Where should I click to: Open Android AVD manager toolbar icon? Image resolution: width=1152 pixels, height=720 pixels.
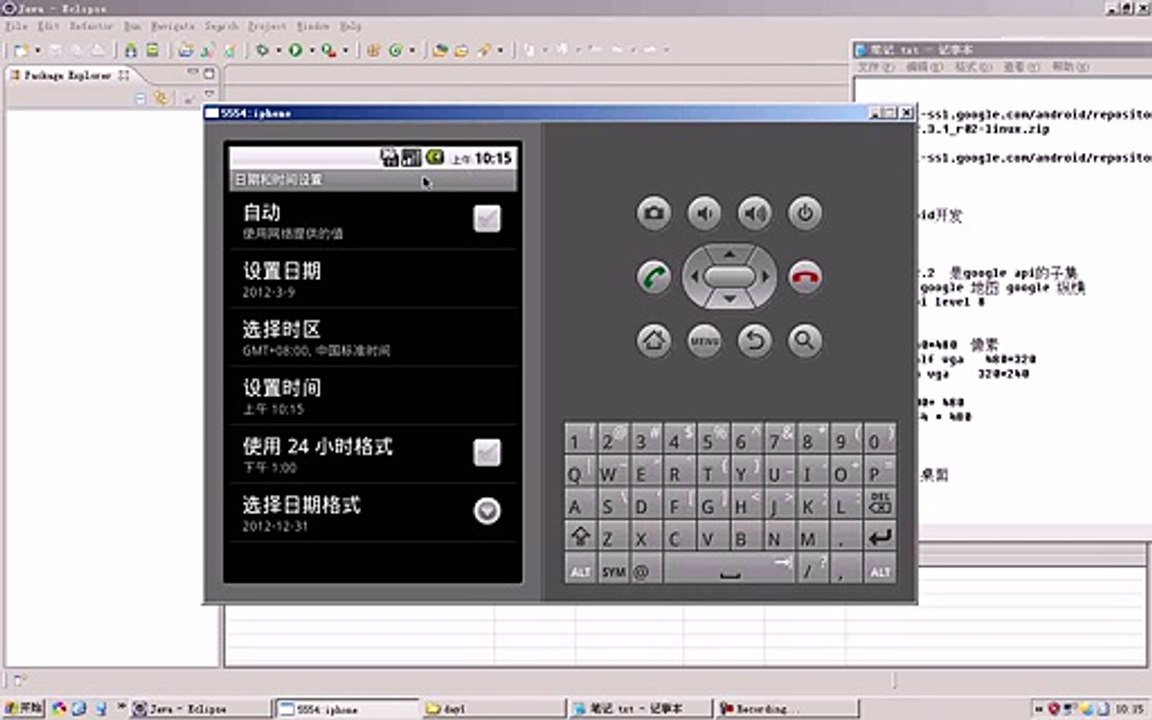pyautogui.click(x=152, y=50)
